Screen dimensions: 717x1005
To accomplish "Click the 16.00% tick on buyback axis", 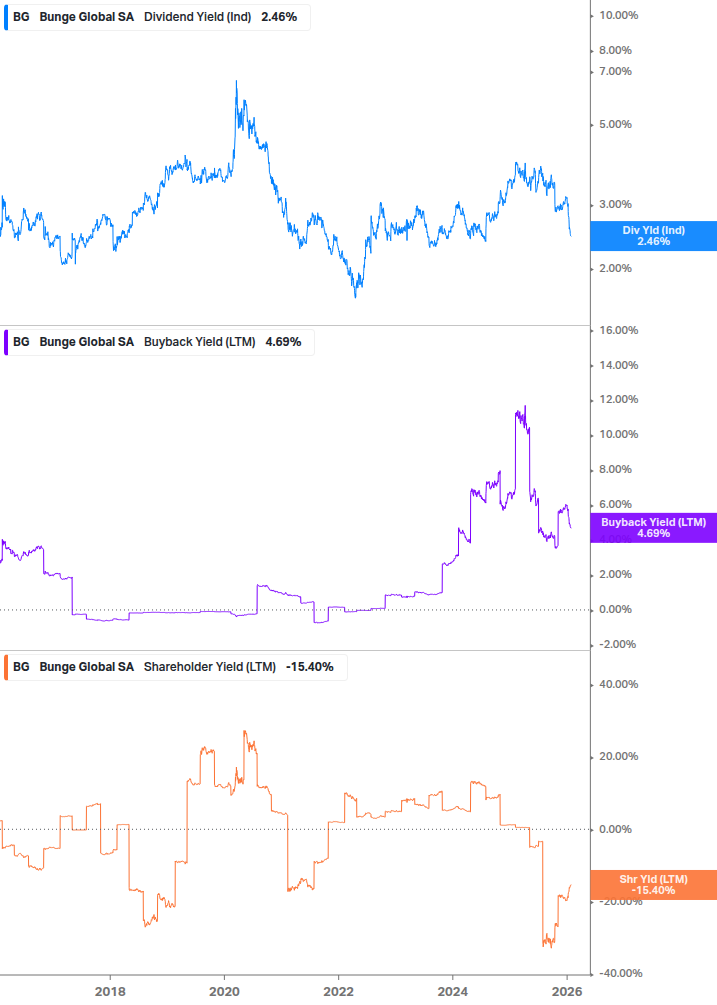I will pyautogui.click(x=618, y=331).
